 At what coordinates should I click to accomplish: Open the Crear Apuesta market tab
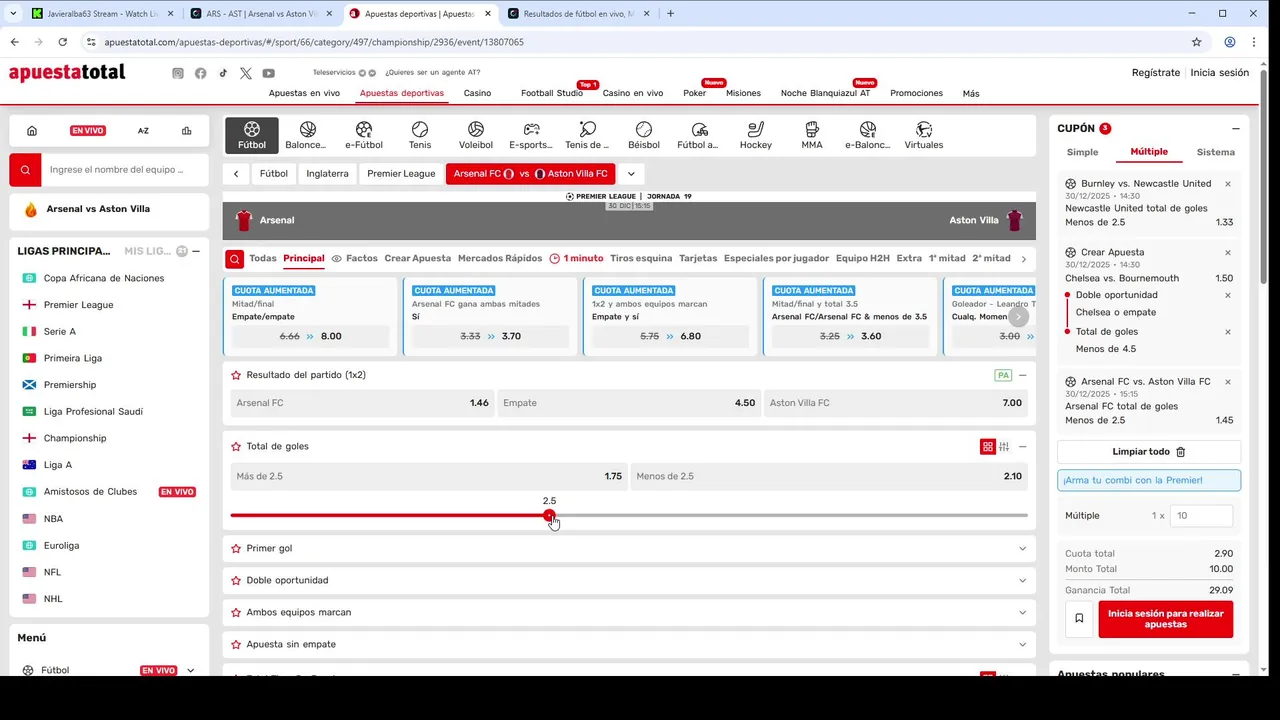pos(417,258)
